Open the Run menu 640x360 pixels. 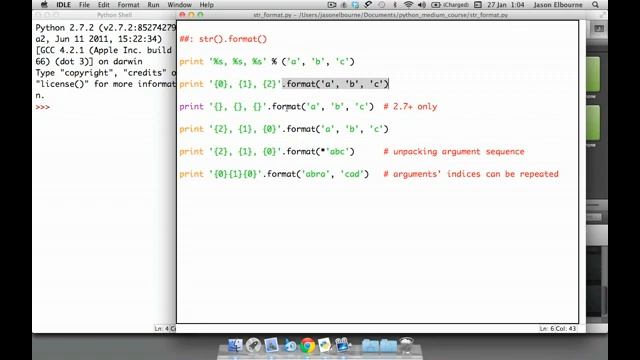click(153, 5)
